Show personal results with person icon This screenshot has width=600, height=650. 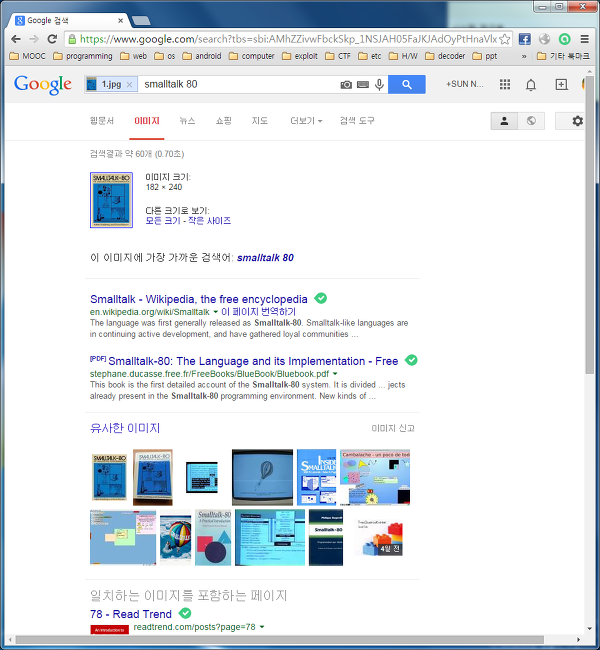point(504,121)
